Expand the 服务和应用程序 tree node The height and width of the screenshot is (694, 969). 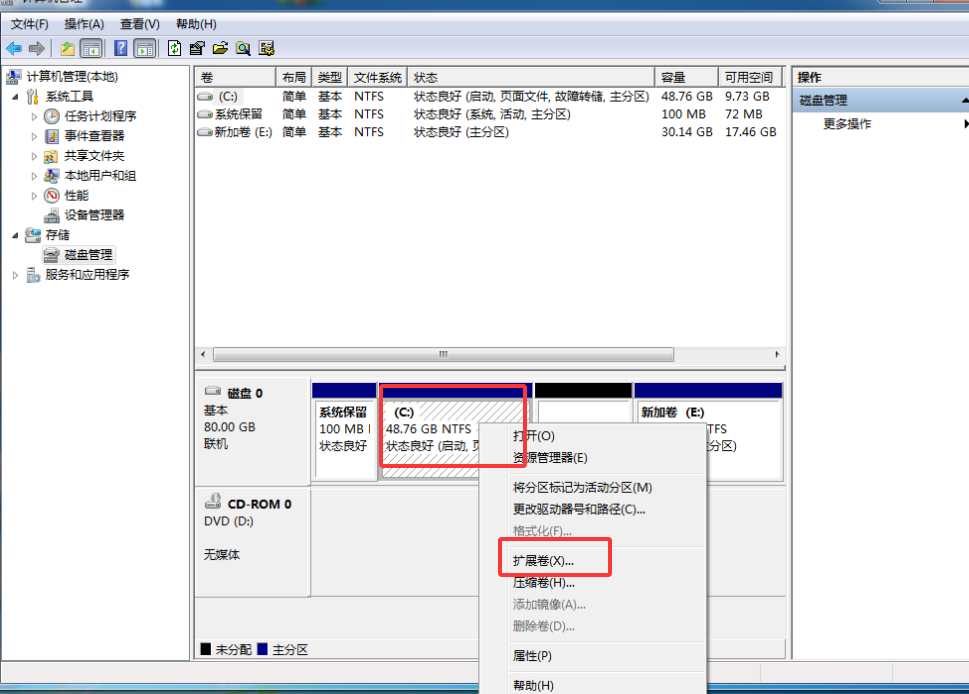click(x=15, y=275)
